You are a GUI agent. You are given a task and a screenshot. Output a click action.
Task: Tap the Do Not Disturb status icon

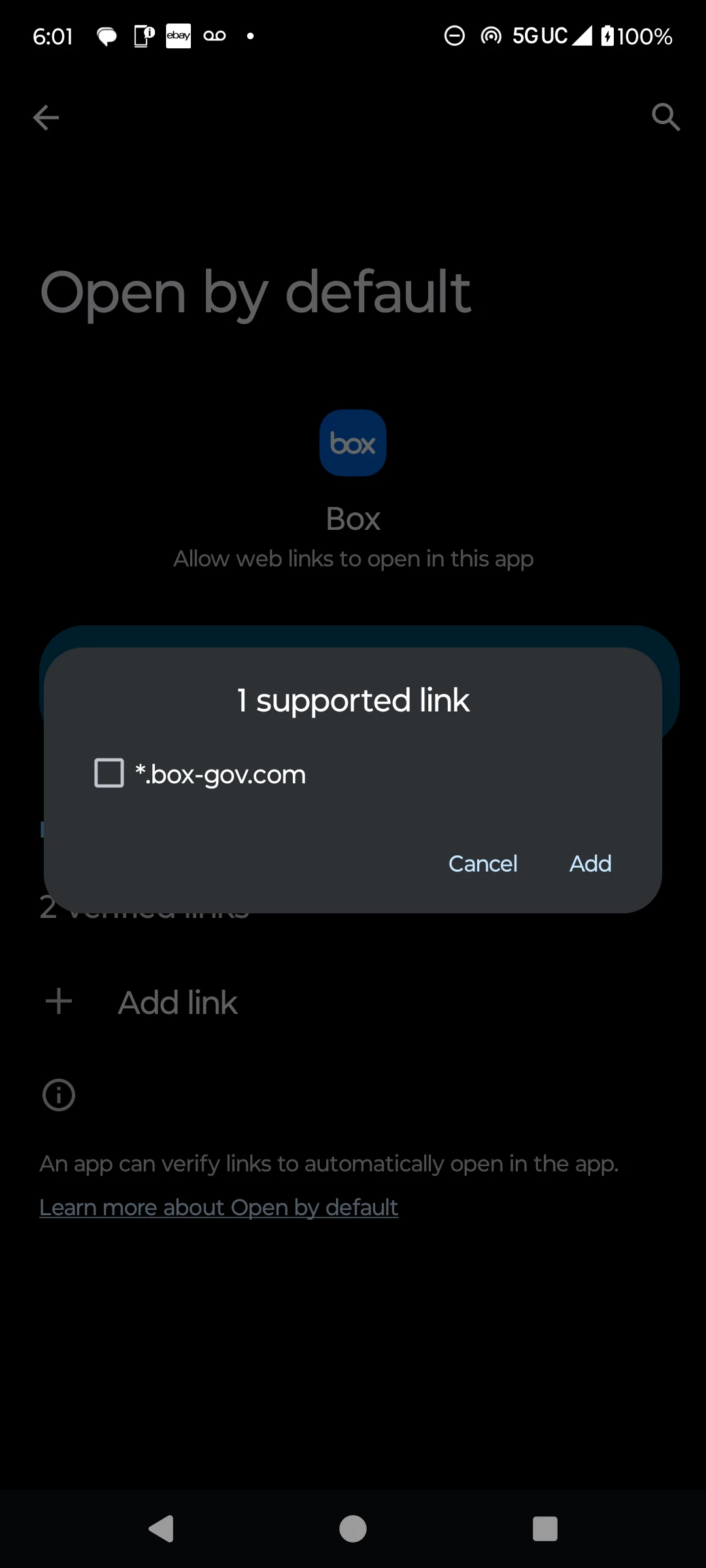coord(454,36)
